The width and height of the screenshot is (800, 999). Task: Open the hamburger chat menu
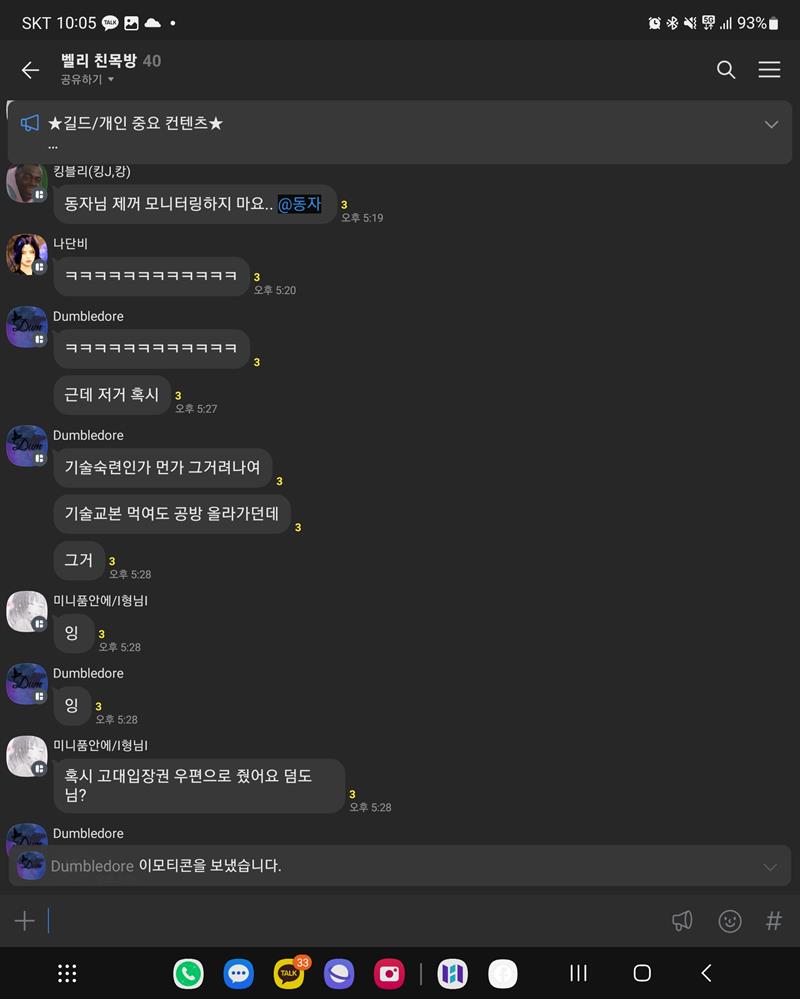point(769,69)
